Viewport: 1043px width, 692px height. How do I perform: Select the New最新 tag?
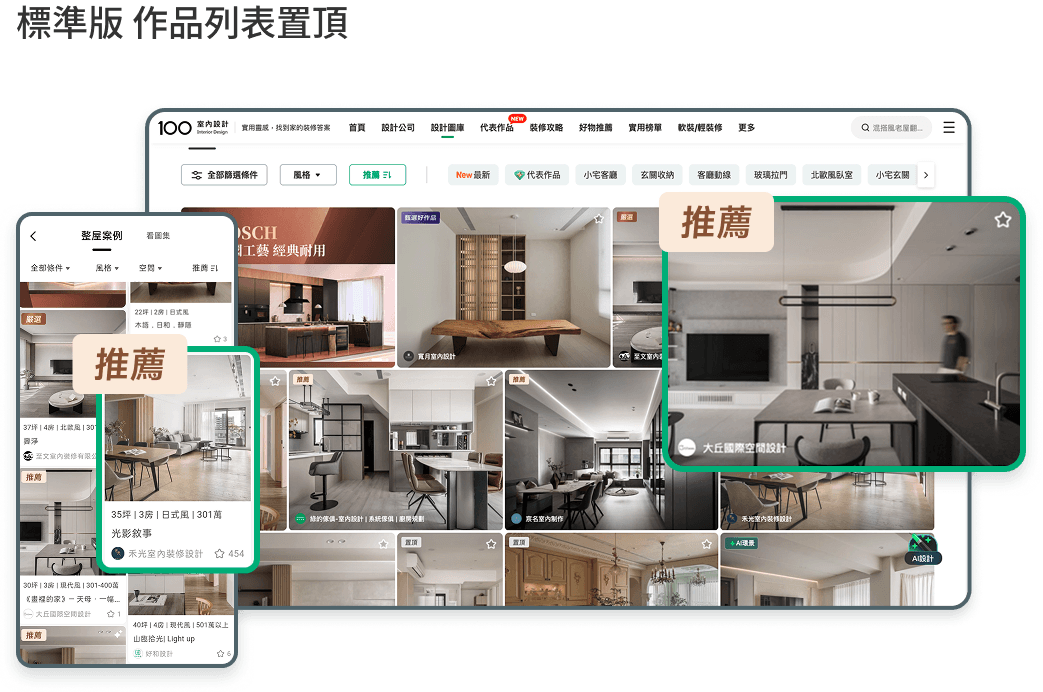point(473,175)
